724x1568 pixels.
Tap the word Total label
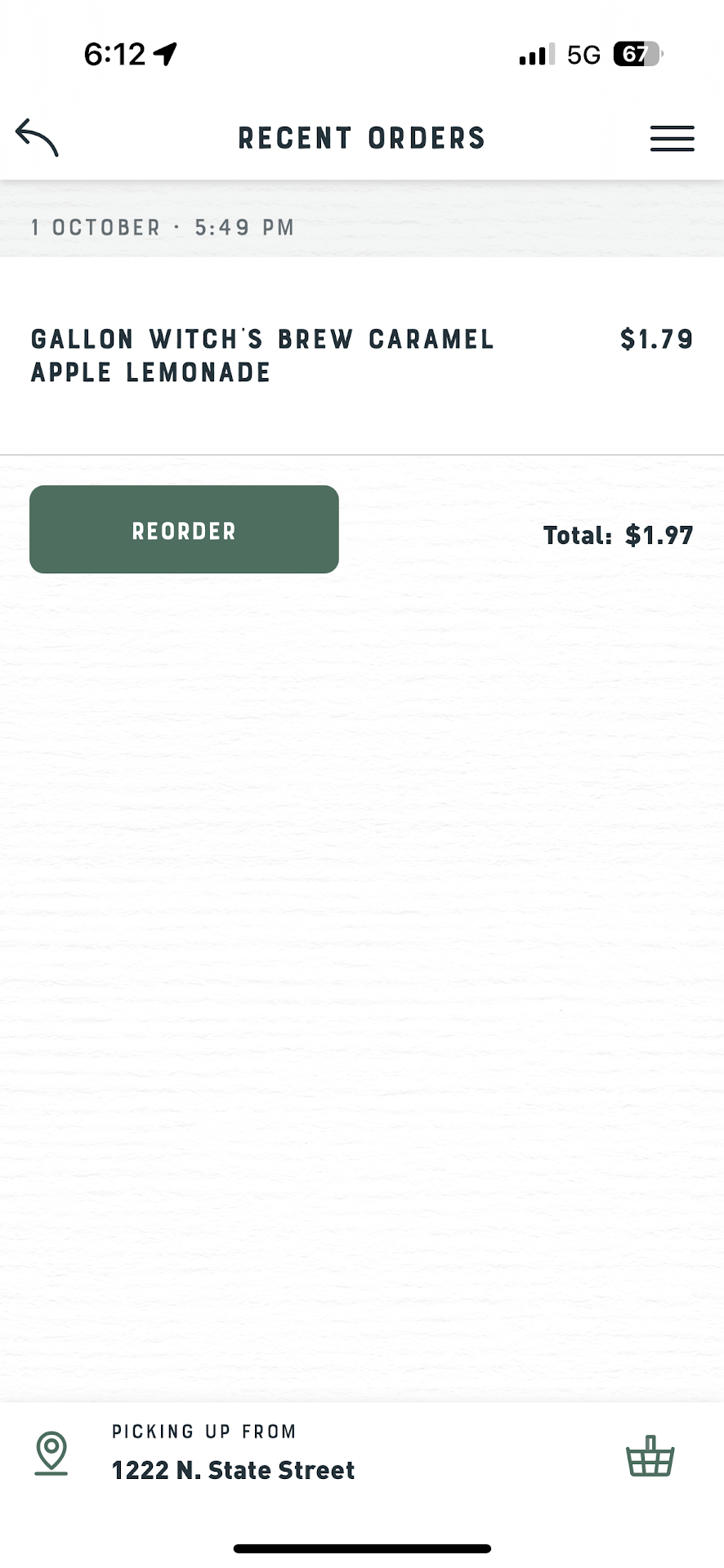(578, 535)
